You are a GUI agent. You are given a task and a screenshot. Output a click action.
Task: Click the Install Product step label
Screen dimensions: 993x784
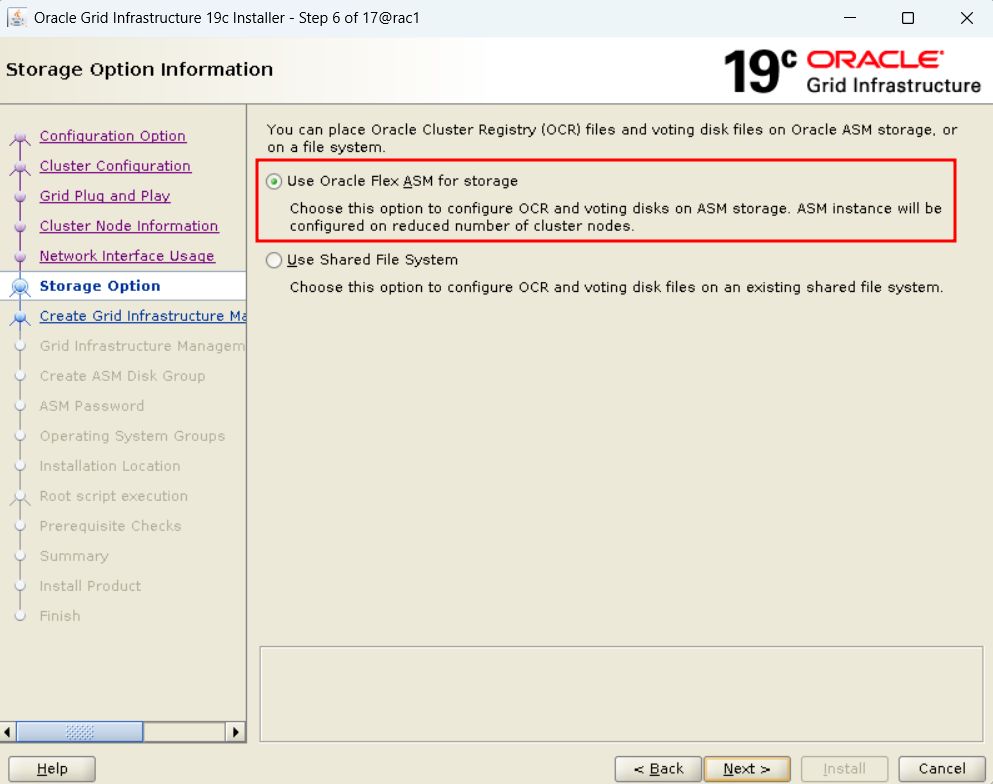point(90,586)
